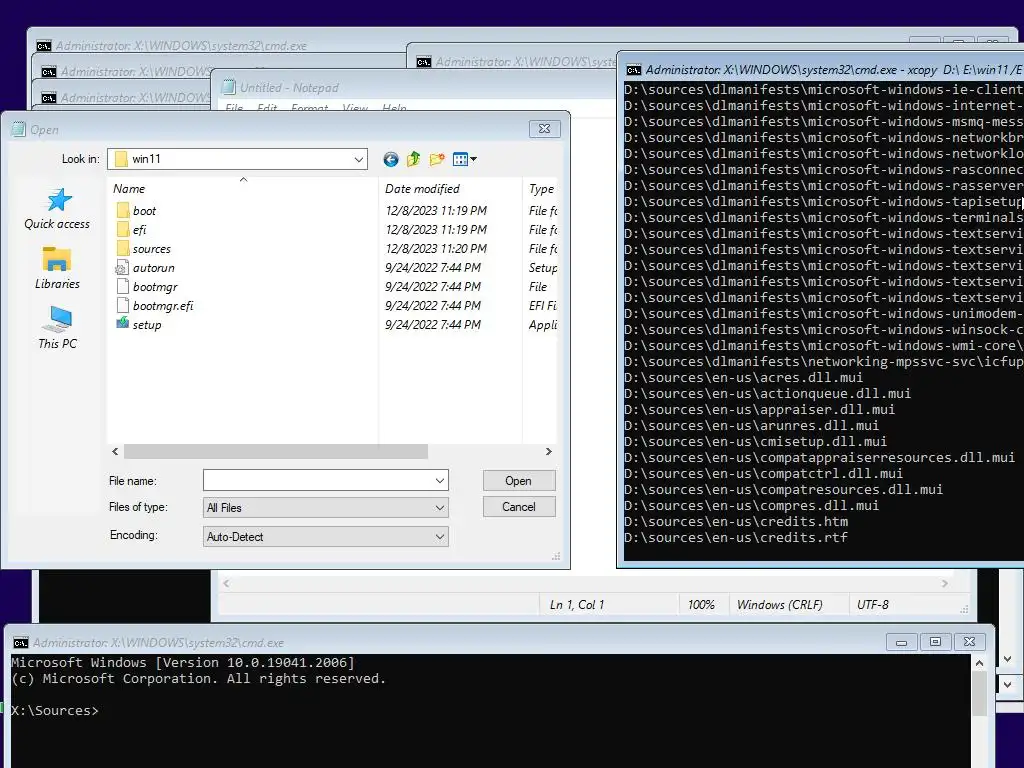This screenshot has height=768, width=1024.
Task: Click the Ln 1, Col 1 status entry
Action: 577,605
